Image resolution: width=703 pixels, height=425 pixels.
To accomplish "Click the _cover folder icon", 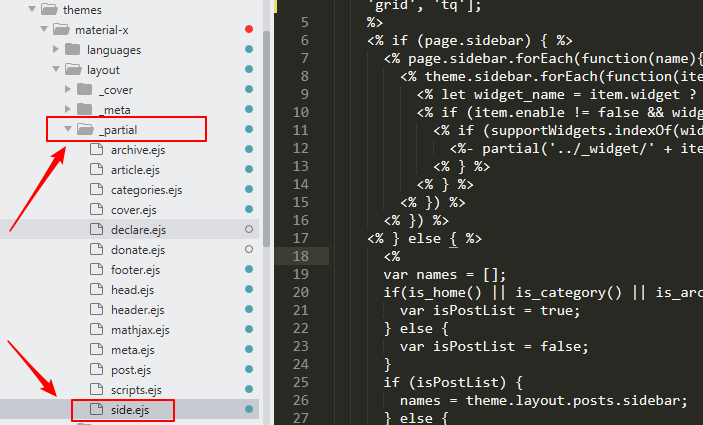I will (85, 89).
